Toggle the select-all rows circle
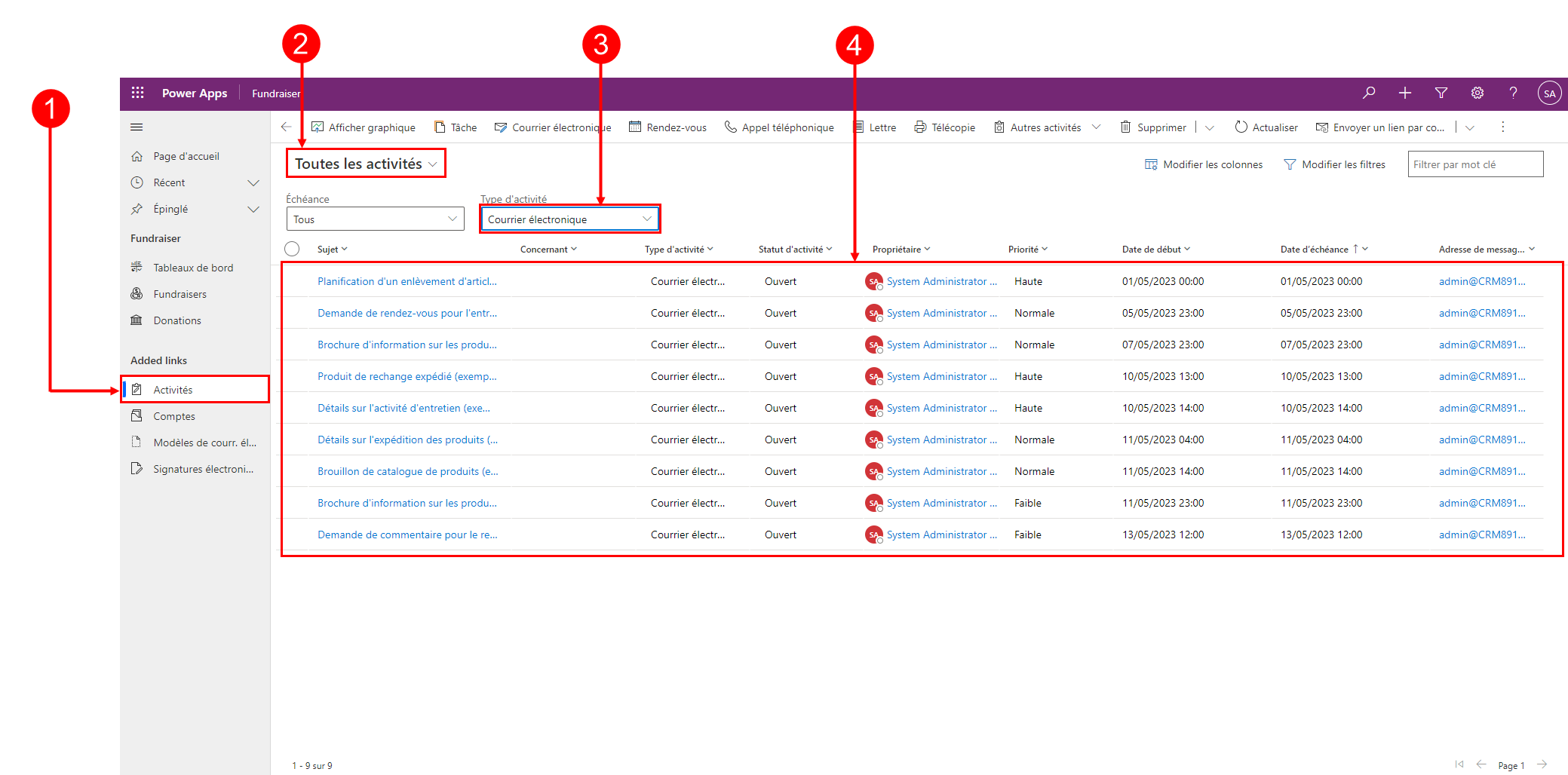This screenshot has height=775, width=1568. click(x=292, y=249)
